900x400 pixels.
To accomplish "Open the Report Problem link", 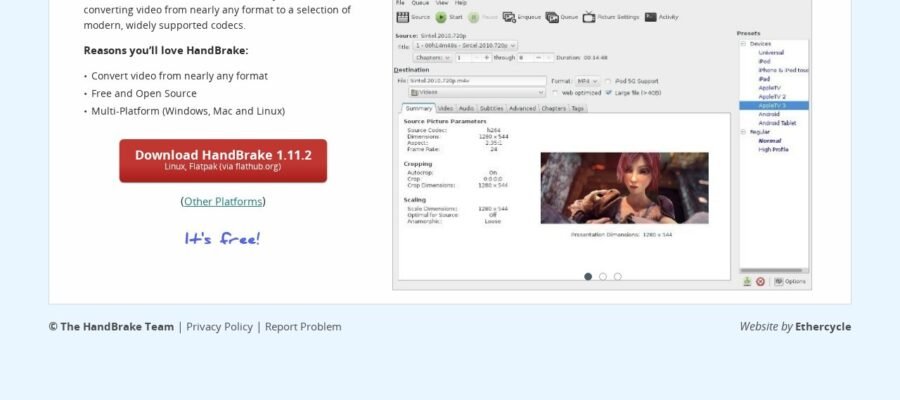I will click(303, 327).
